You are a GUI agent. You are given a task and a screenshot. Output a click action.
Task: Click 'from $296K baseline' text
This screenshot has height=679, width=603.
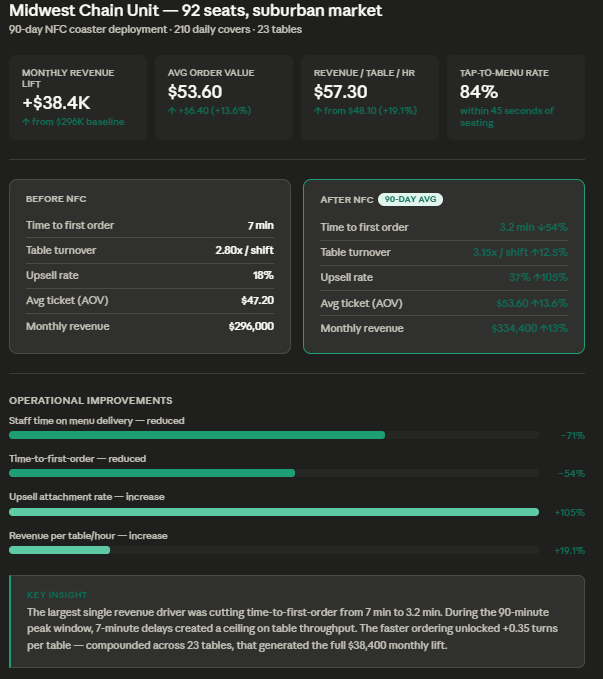(x=73, y=122)
